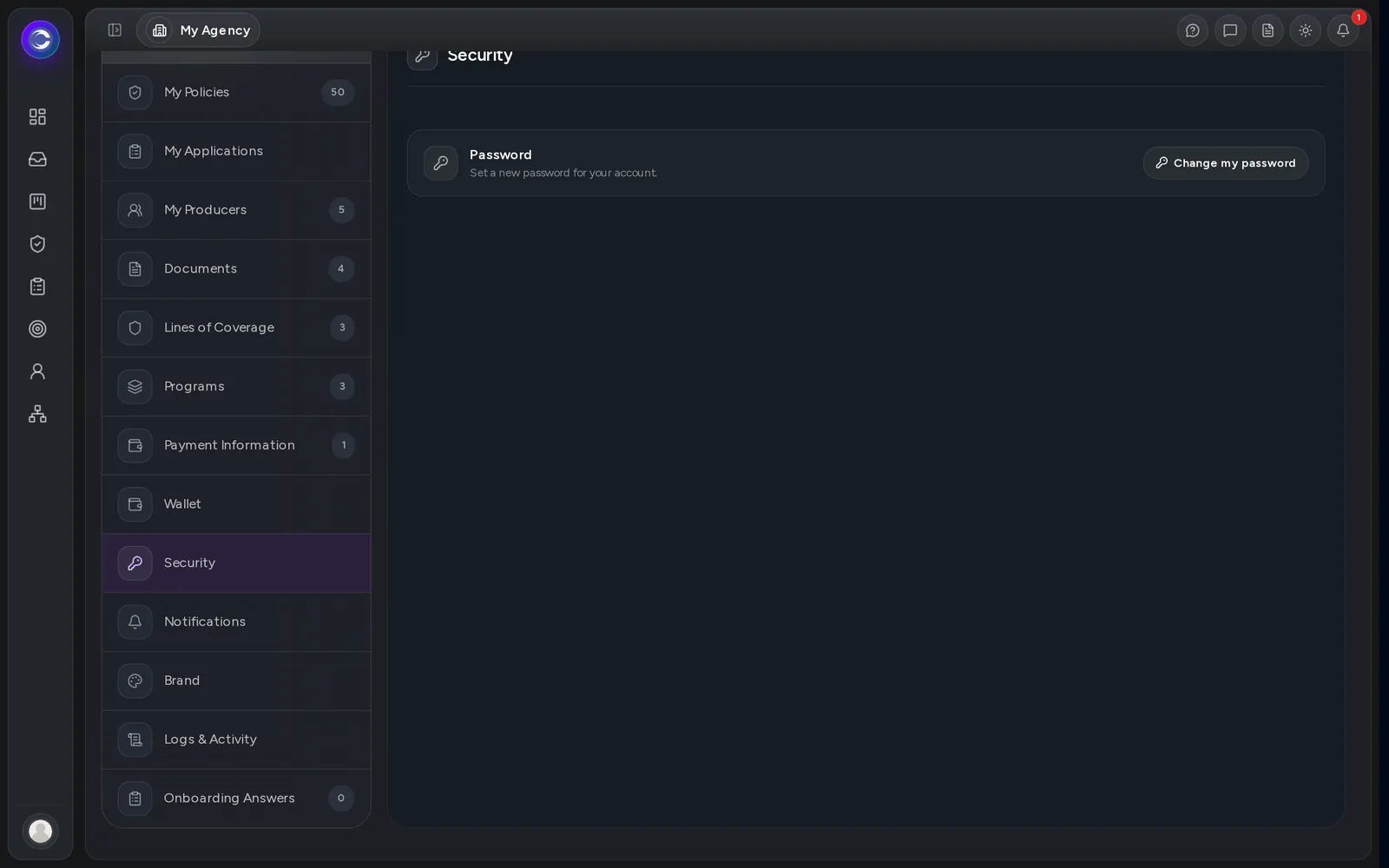The width and height of the screenshot is (1389, 868).
Task: Toggle the light/dark theme sun icon
Action: [1305, 30]
